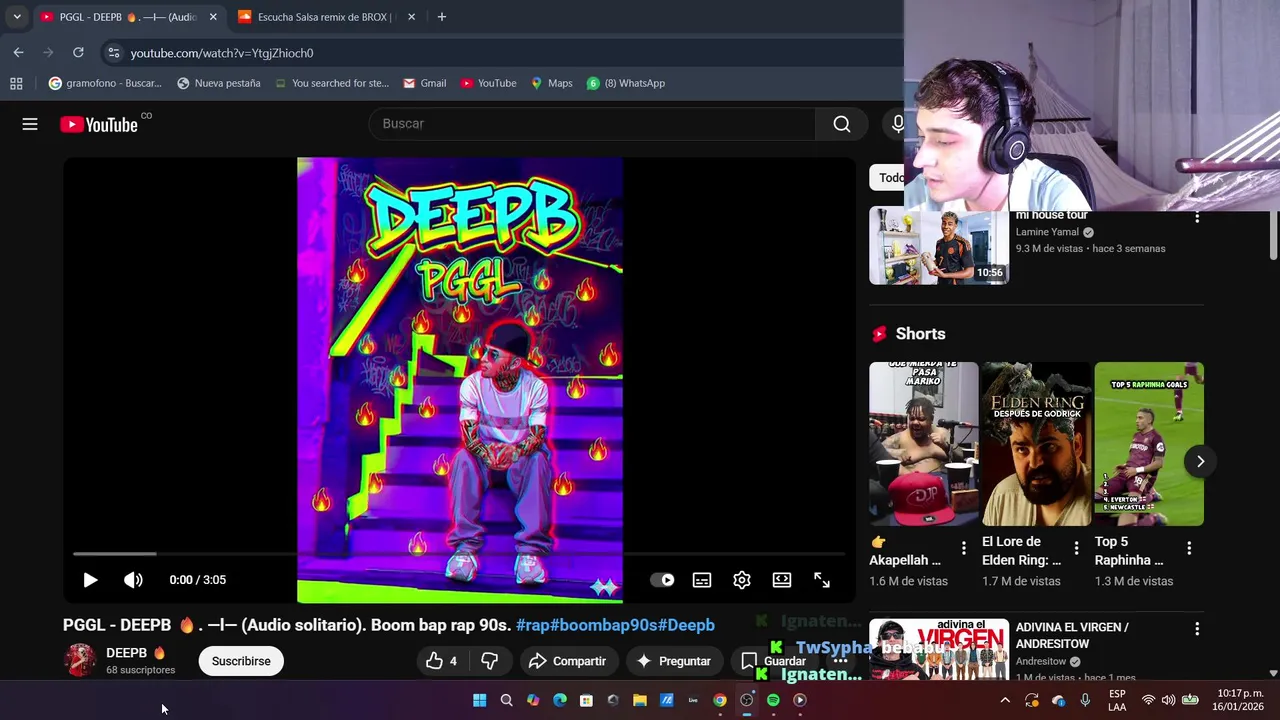
Task: Open options for 'mi house tour' video
Action: pyautogui.click(x=1197, y=217)
